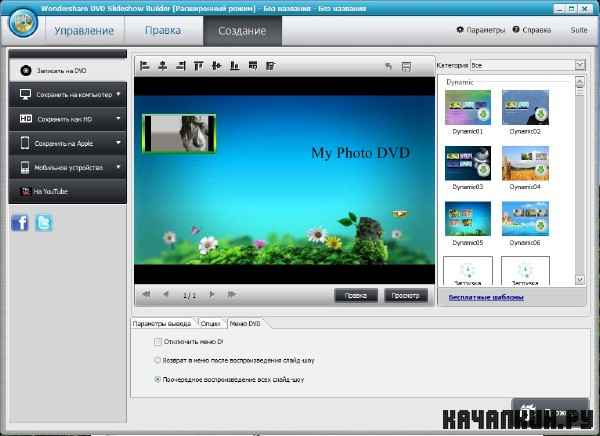Choose the На YouTube upload option
This screenshot has height=436, width=600.
pyautogui.click(x=68, y=191)
